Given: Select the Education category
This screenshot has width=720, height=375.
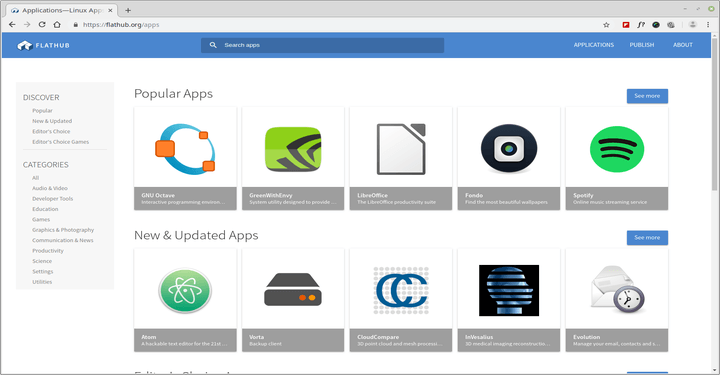Looking at the screenshot, I should pos(45,209).
